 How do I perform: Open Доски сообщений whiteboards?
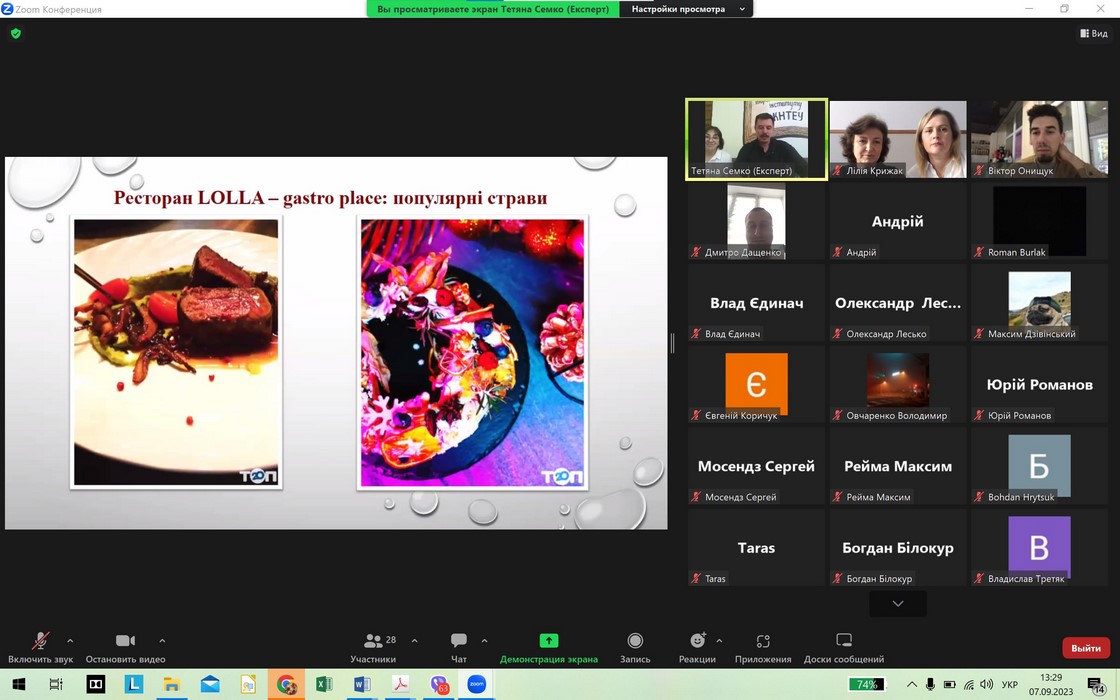[844, 642]
